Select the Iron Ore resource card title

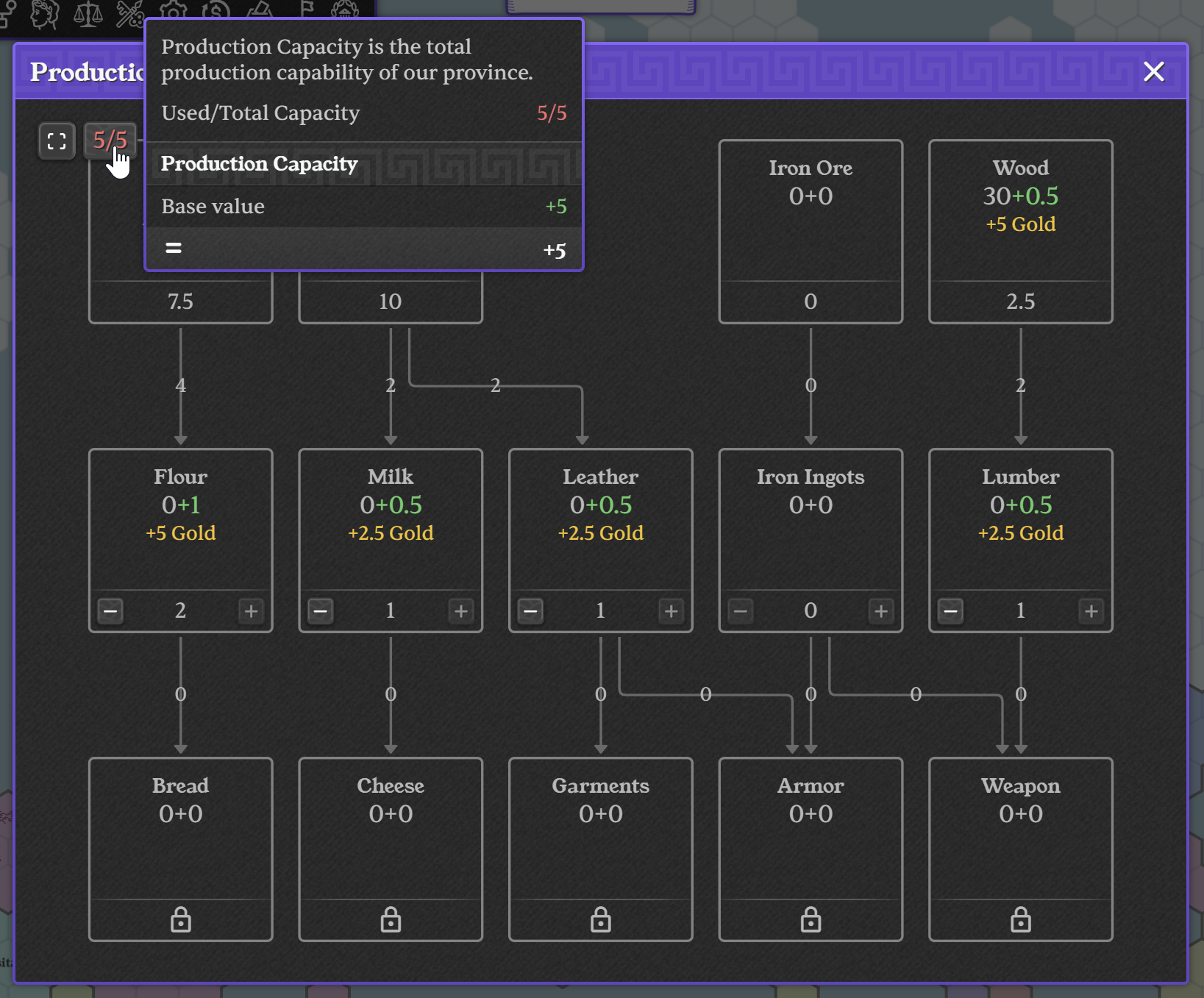(x=811, y=168)
